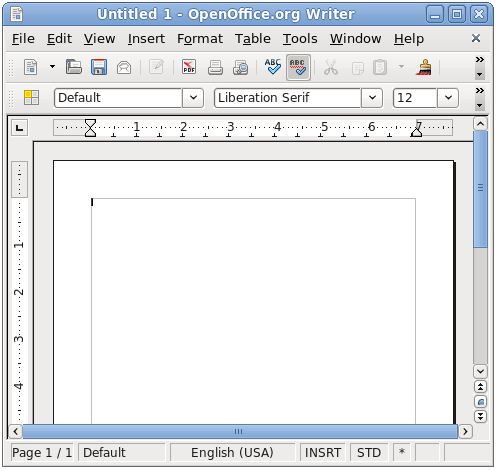The image size is (496, 471).
Task: Click the Page 1 / 1 status field
Action: (42, 452)
